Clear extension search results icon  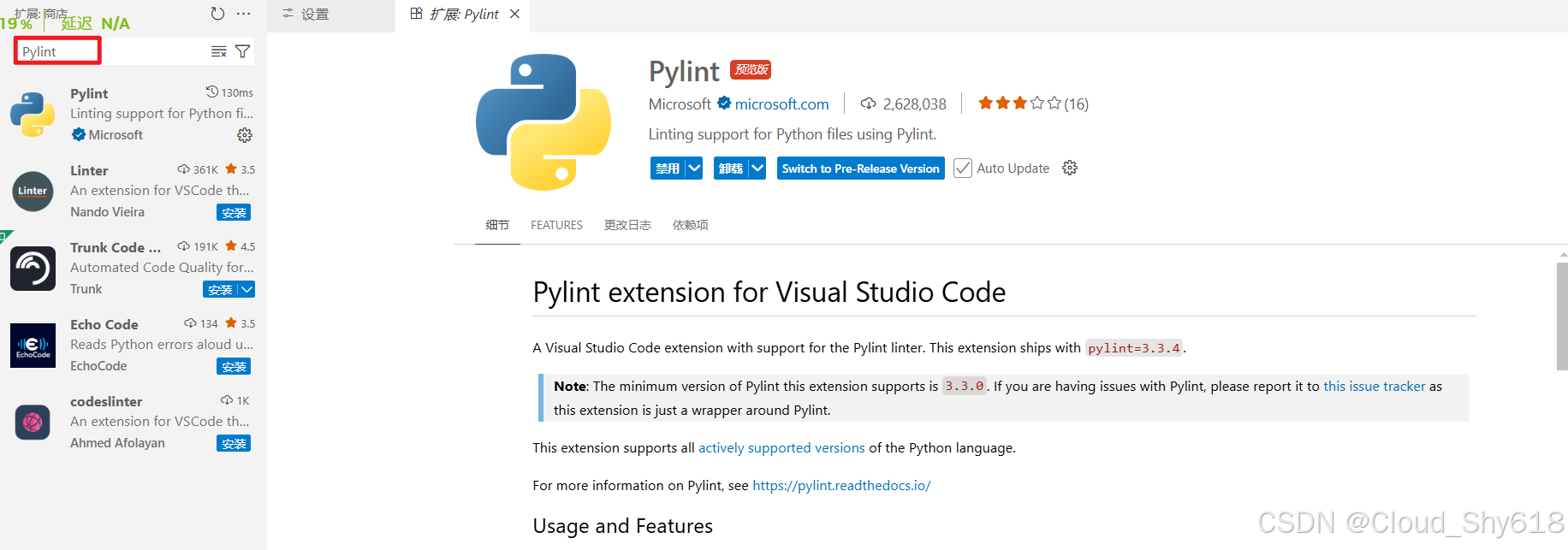pyautogui.click(x=219, y=51)
